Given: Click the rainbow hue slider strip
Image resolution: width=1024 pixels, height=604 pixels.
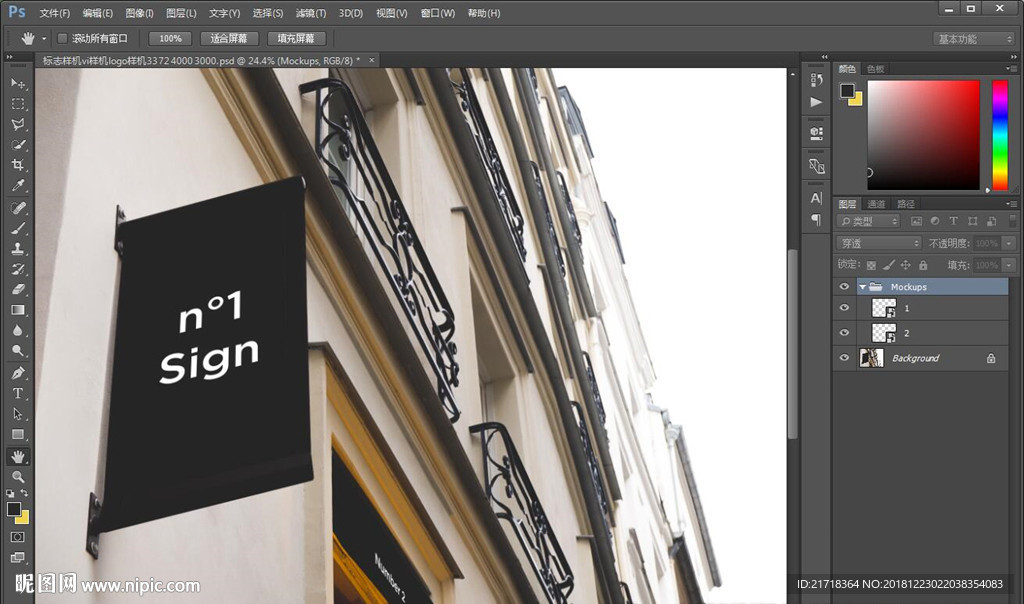Looking at the screenshot, I should pyautogui.click(x=999, y=134).
